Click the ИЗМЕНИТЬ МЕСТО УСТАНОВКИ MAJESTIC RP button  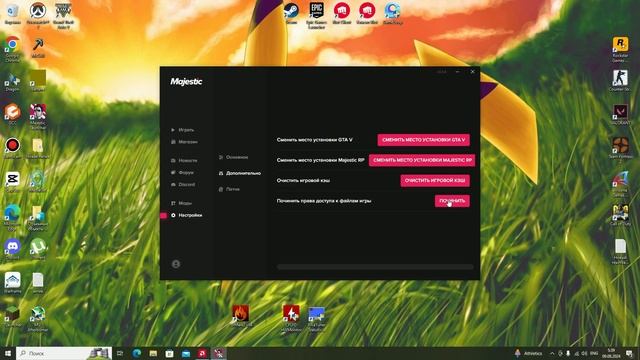pyautogui.click(x=422, y=160)
